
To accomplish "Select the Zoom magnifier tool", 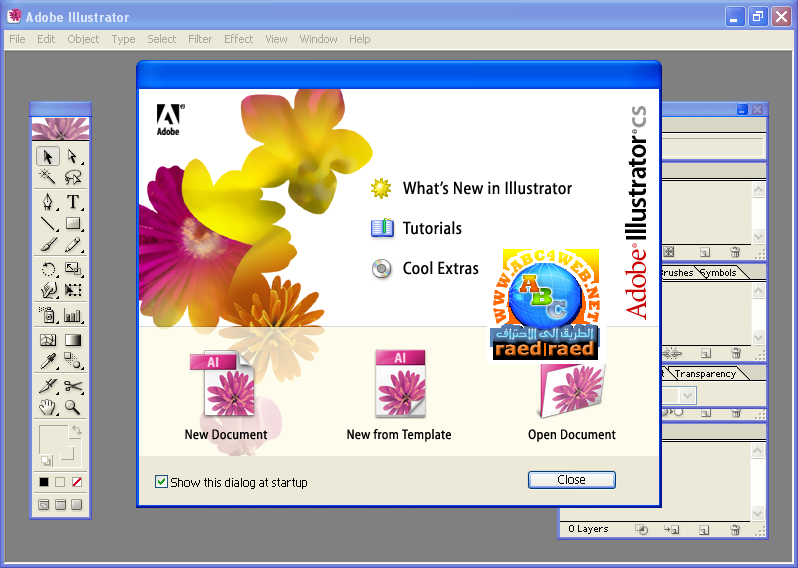I will (72, 407).
